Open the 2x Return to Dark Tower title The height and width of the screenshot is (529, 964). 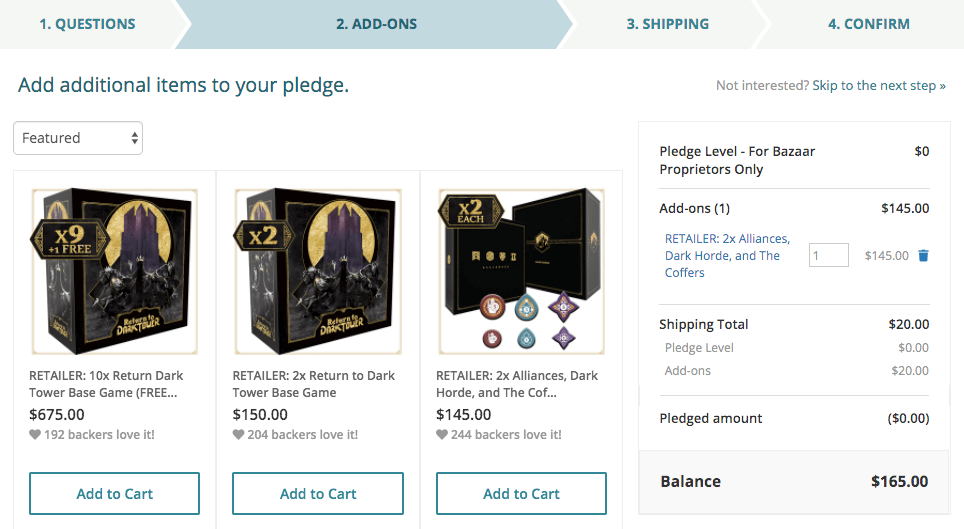coord(314,384)
